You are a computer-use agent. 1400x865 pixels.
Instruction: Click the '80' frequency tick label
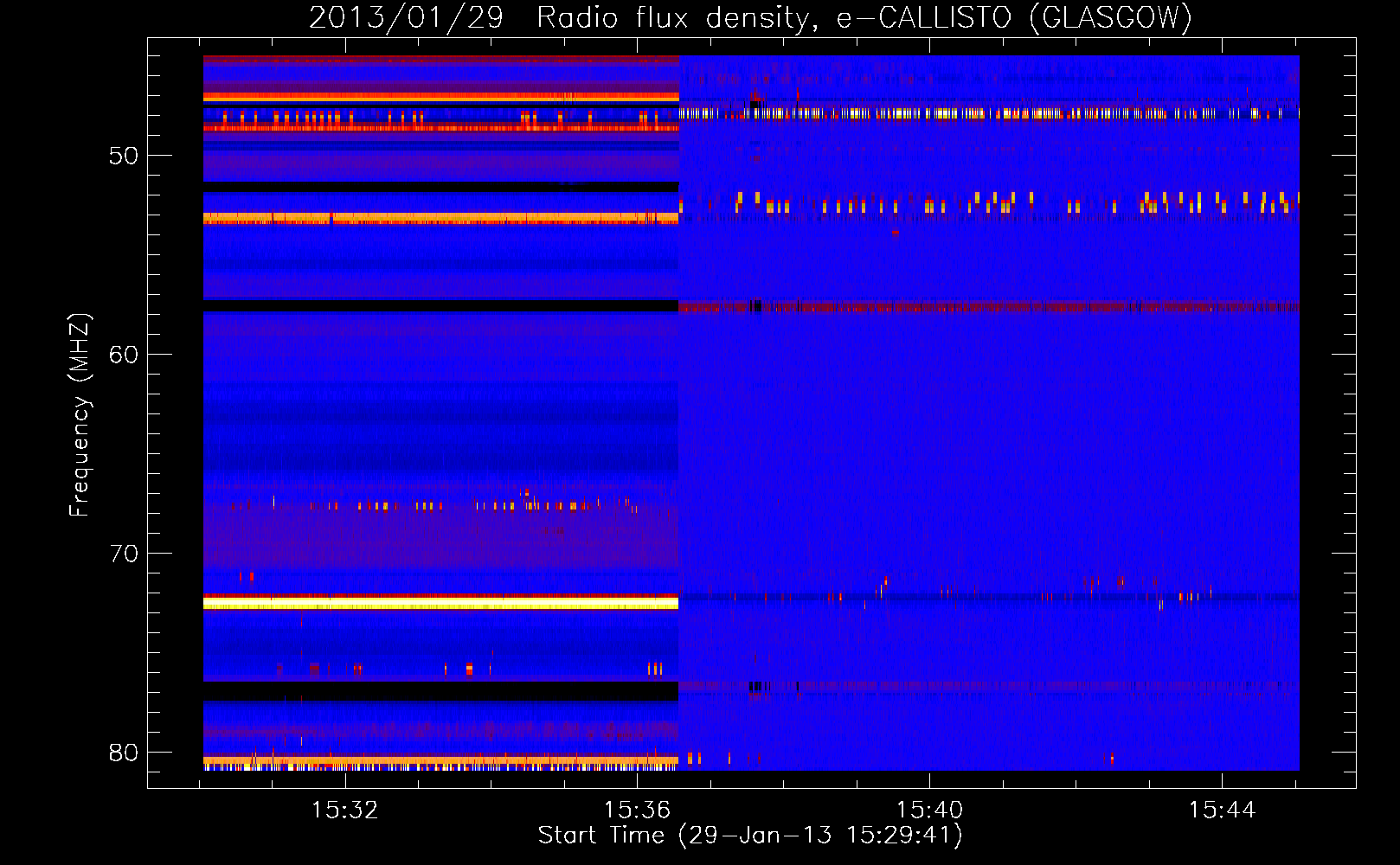tap(124, 753)
